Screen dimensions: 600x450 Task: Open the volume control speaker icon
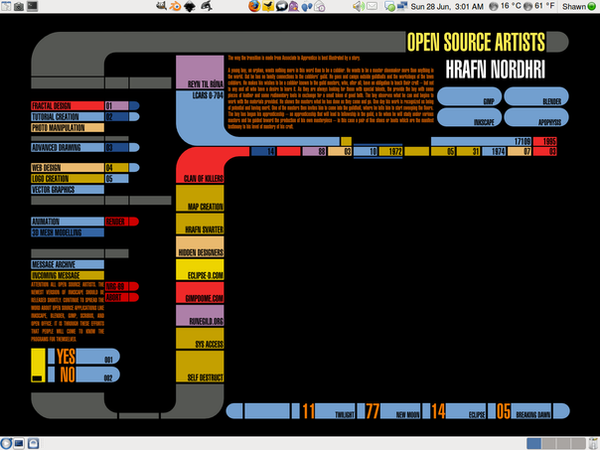[358, 6]
